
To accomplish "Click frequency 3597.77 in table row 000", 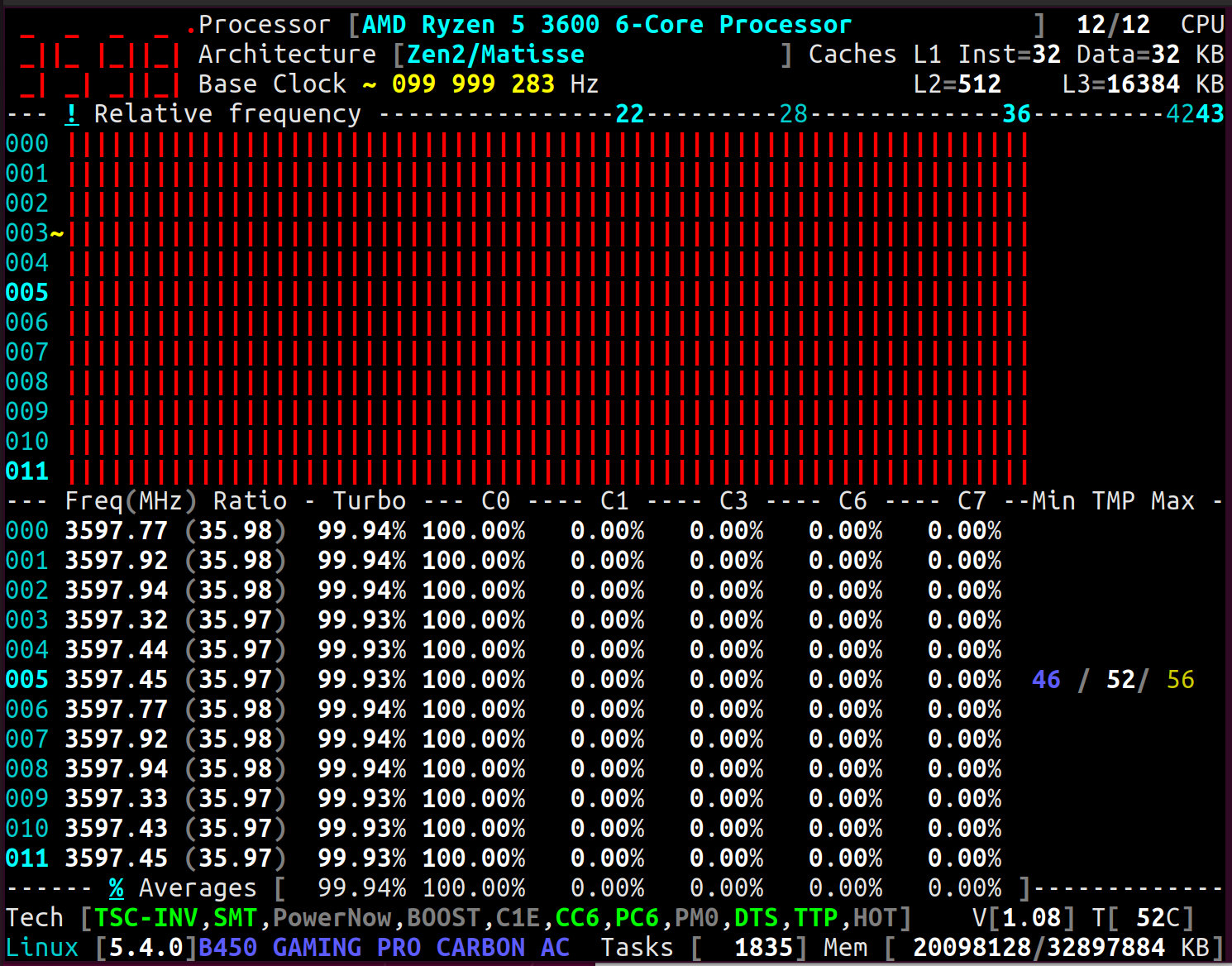I will pyautogui.click(x=117, y=531).
